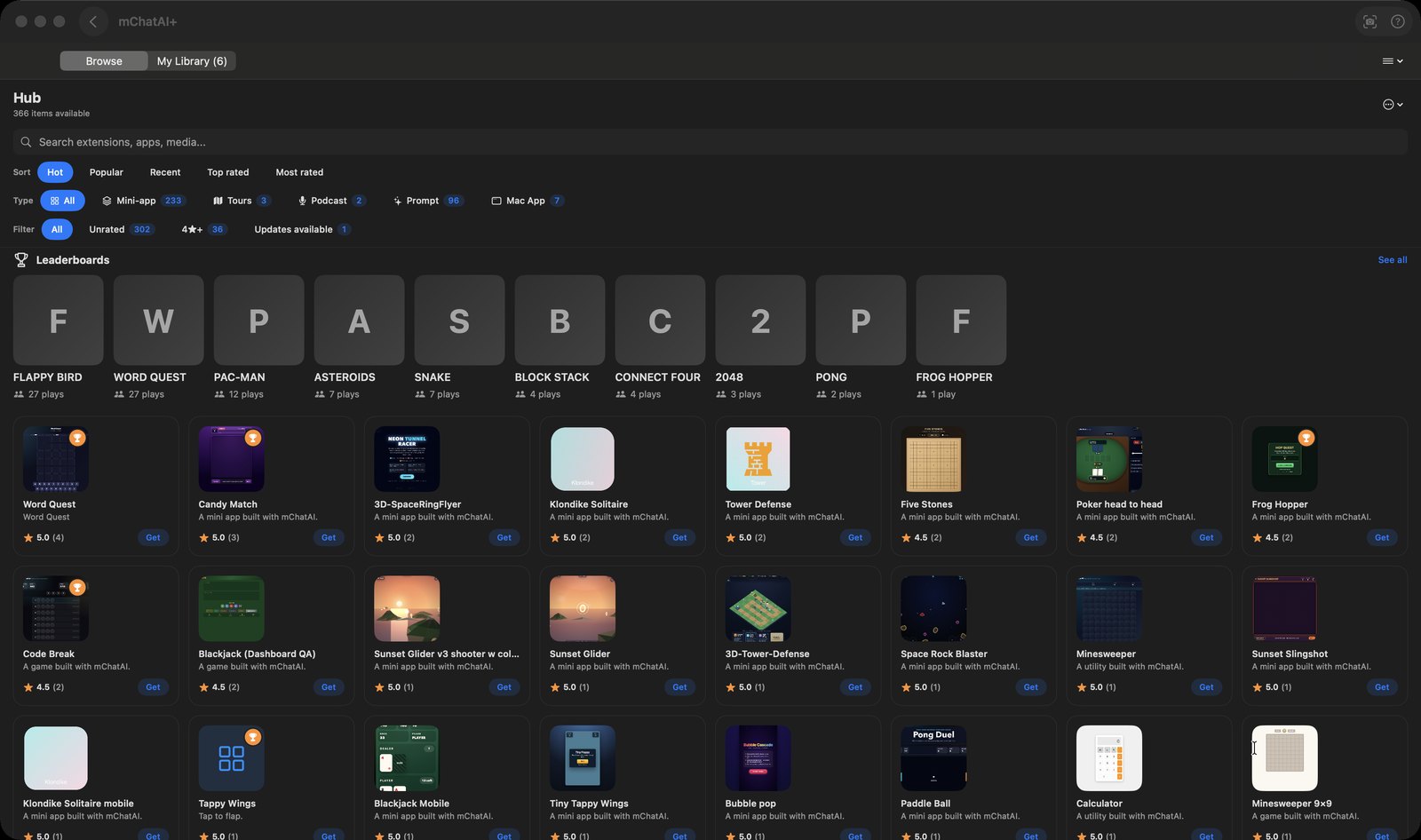Screen dimensions: 1421x840
Task: Open the Word Quest leaderboard tile
Action: [159, 321]
